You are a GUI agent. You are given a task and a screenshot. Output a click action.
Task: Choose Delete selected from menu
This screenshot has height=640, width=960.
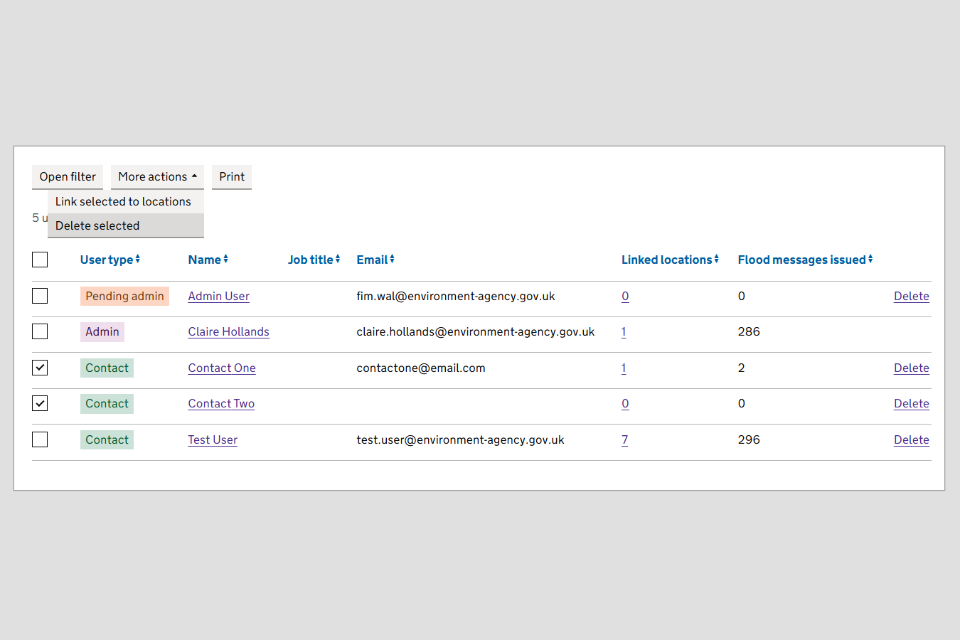pos(98,226)
